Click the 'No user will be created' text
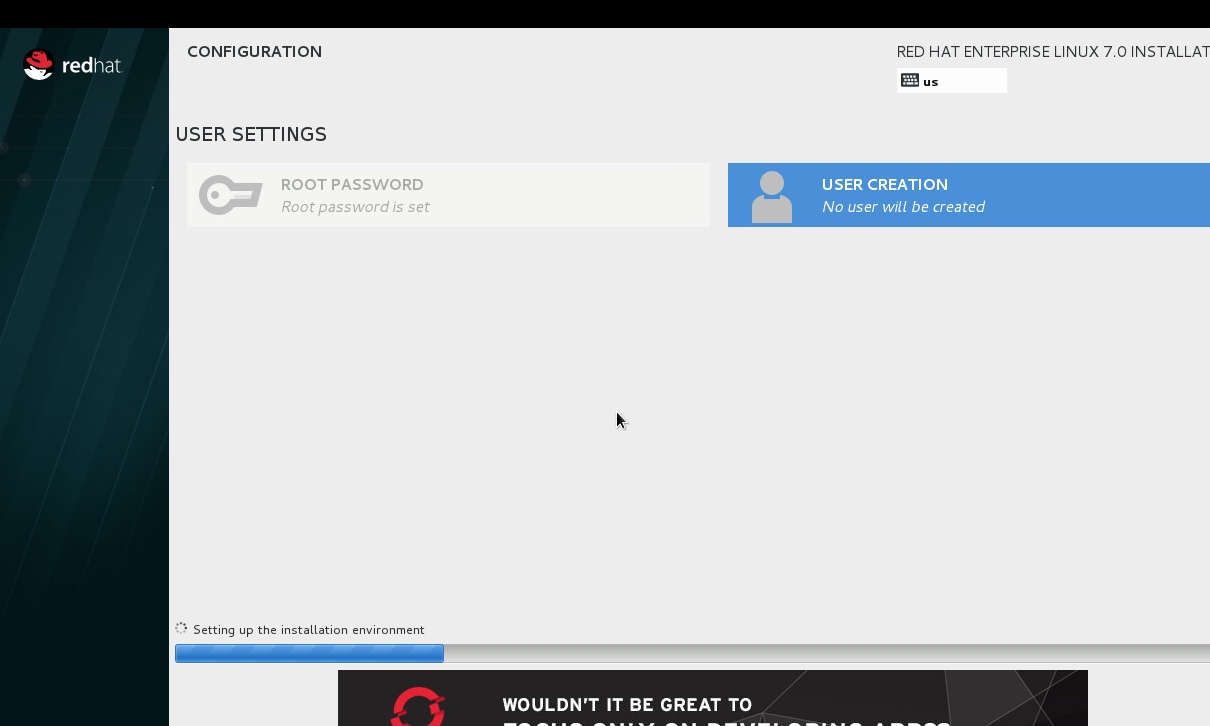This screenshot has width=1210, height=726. (x=903, y=207)
